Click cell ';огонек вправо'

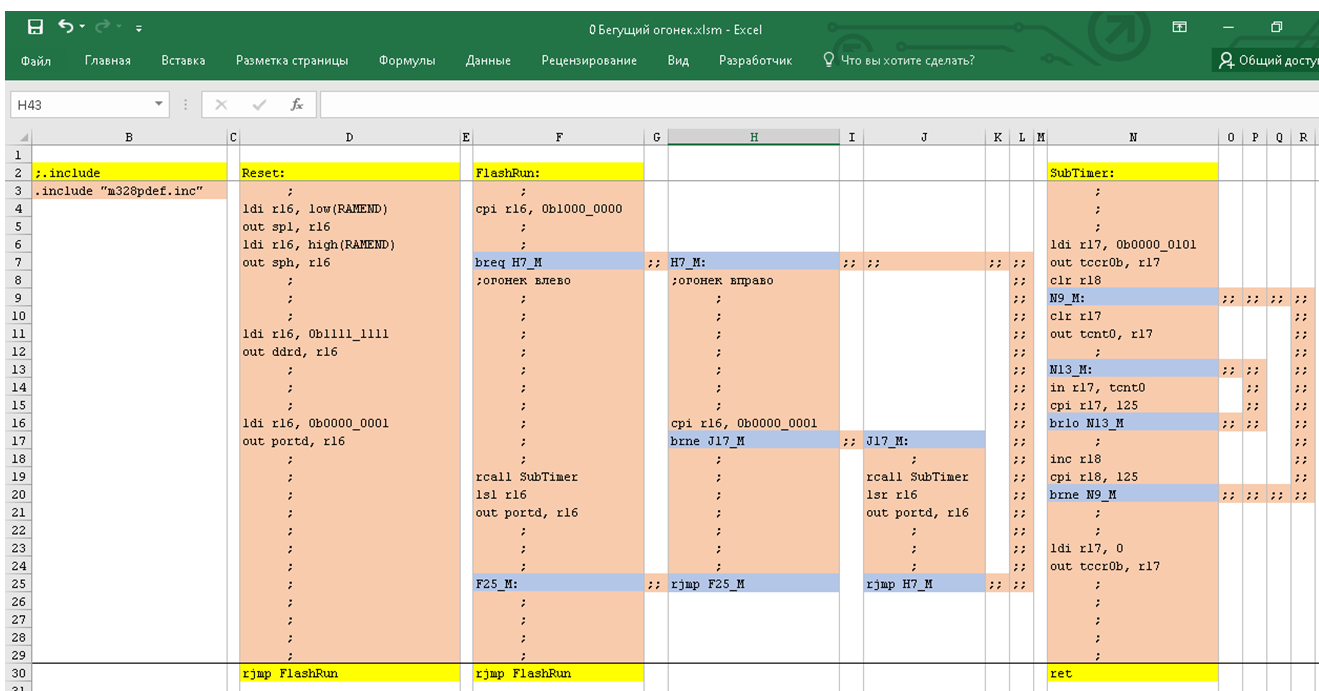point(753,281)
